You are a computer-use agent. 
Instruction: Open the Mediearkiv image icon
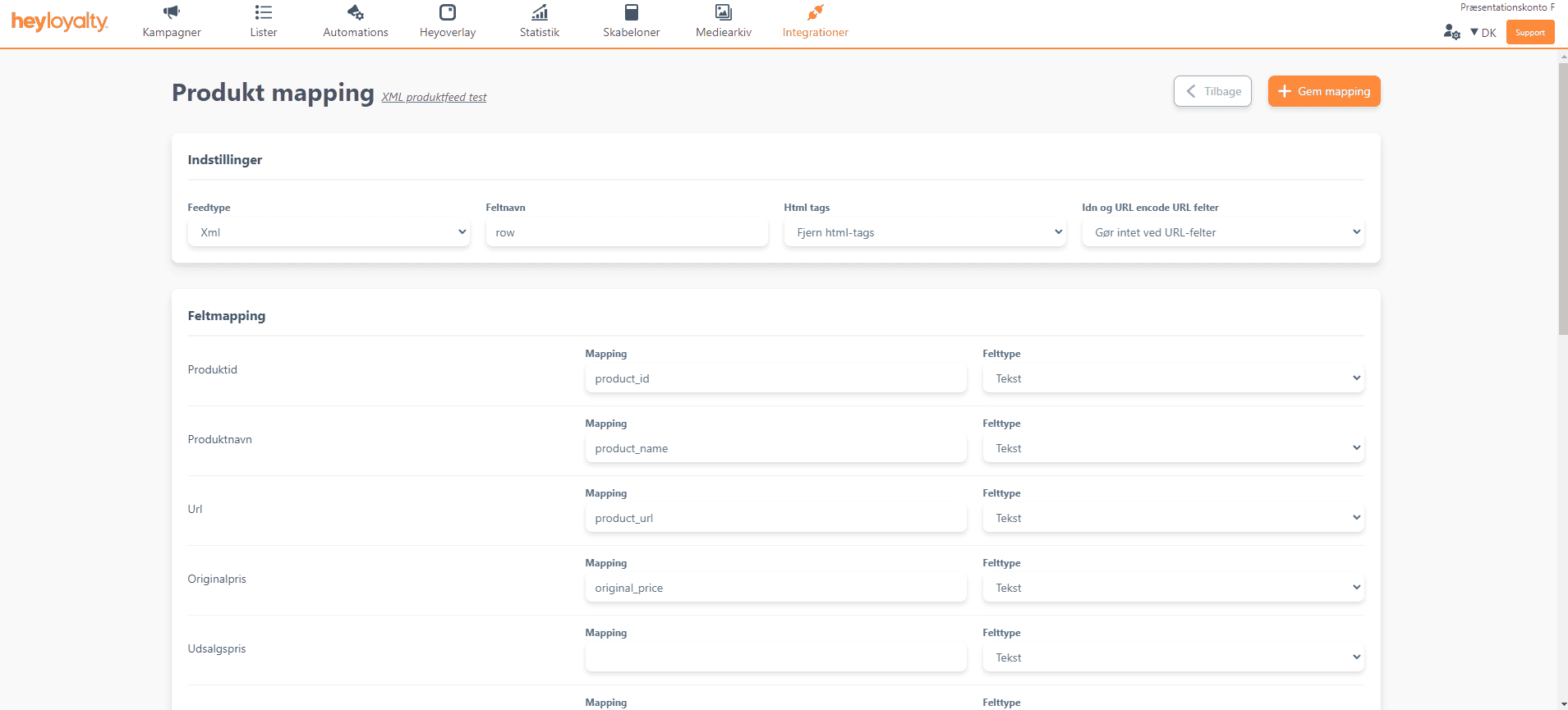tap(723, 12)
